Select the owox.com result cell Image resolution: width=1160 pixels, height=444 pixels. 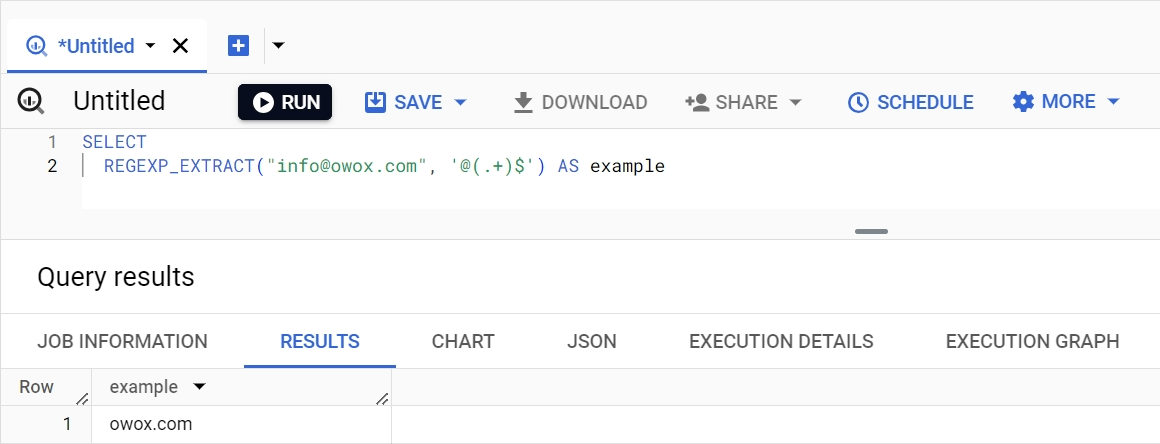point(241,424)
